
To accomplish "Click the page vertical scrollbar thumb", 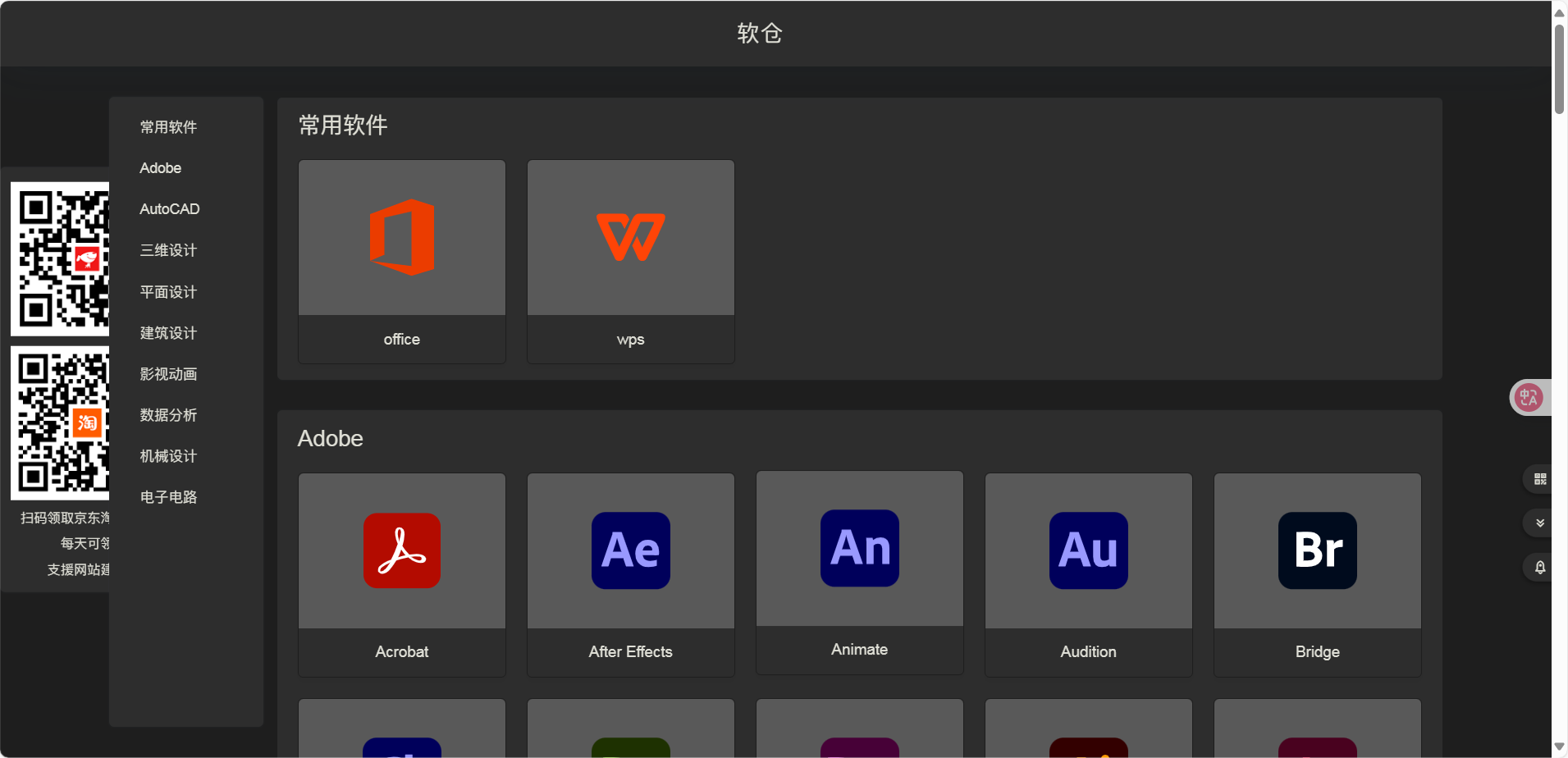I will click(1559, 69).
